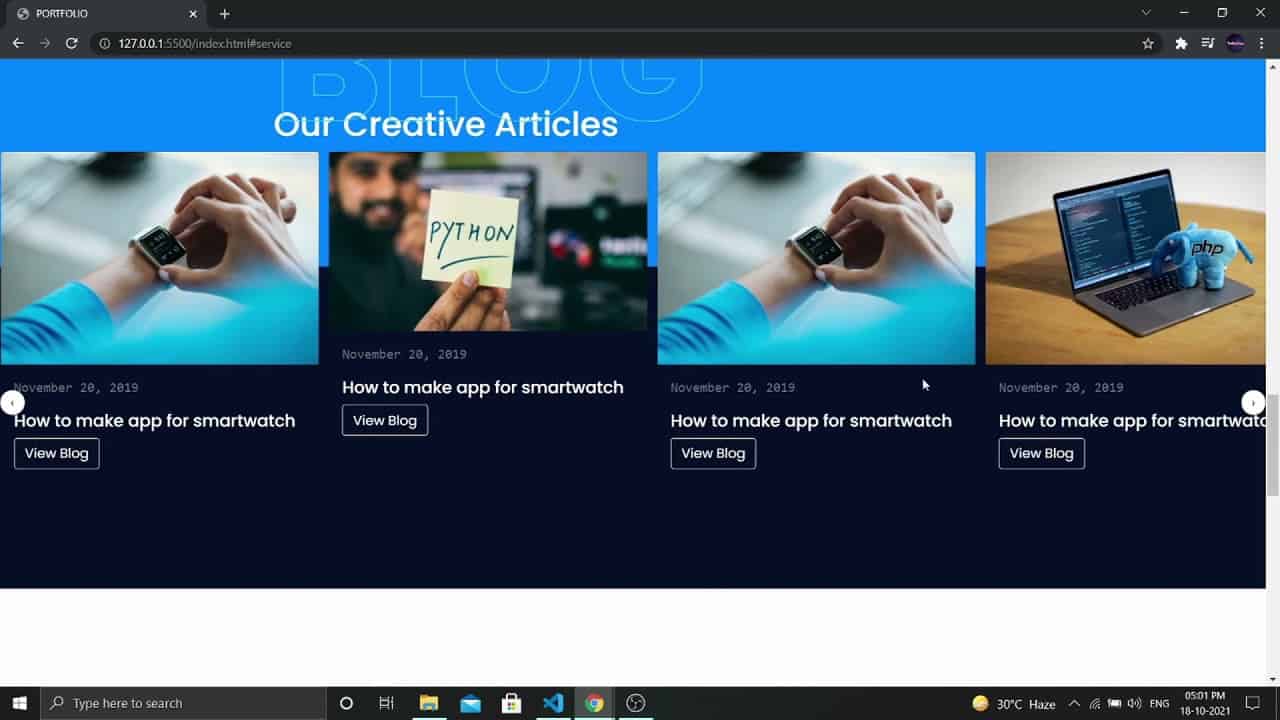
Task: Slide carousel to previous article
Action: coord(12,402)
